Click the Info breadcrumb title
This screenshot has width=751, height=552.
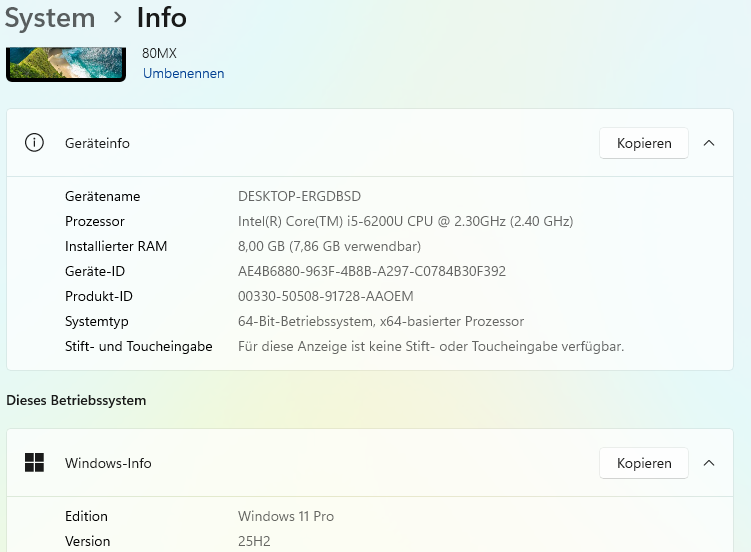162,18
